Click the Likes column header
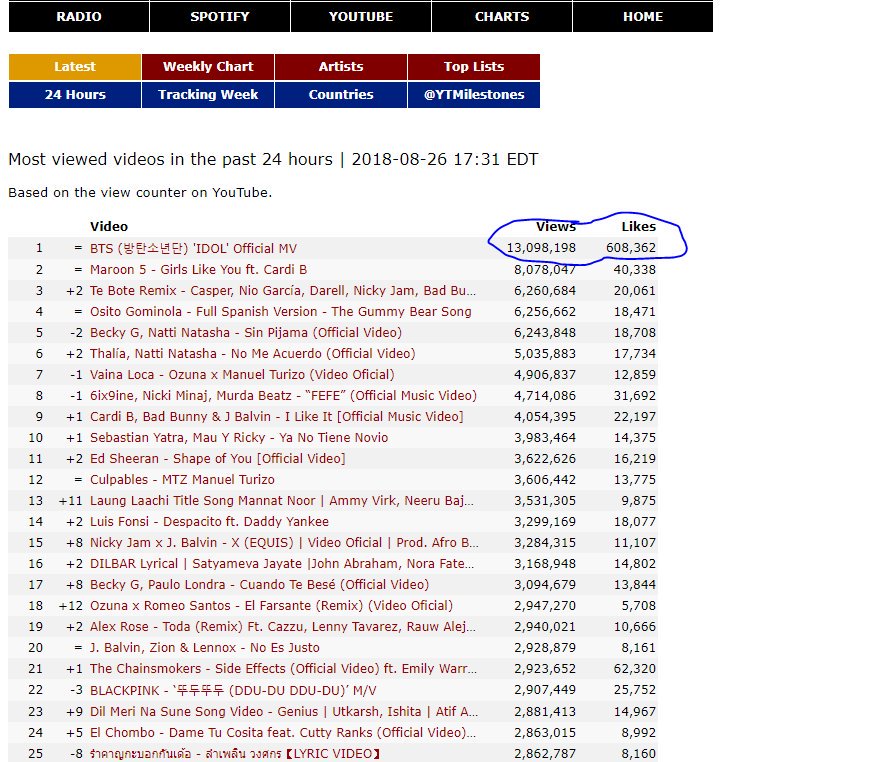This screenshot has width=873, height=762. click(x=639, y=227)
